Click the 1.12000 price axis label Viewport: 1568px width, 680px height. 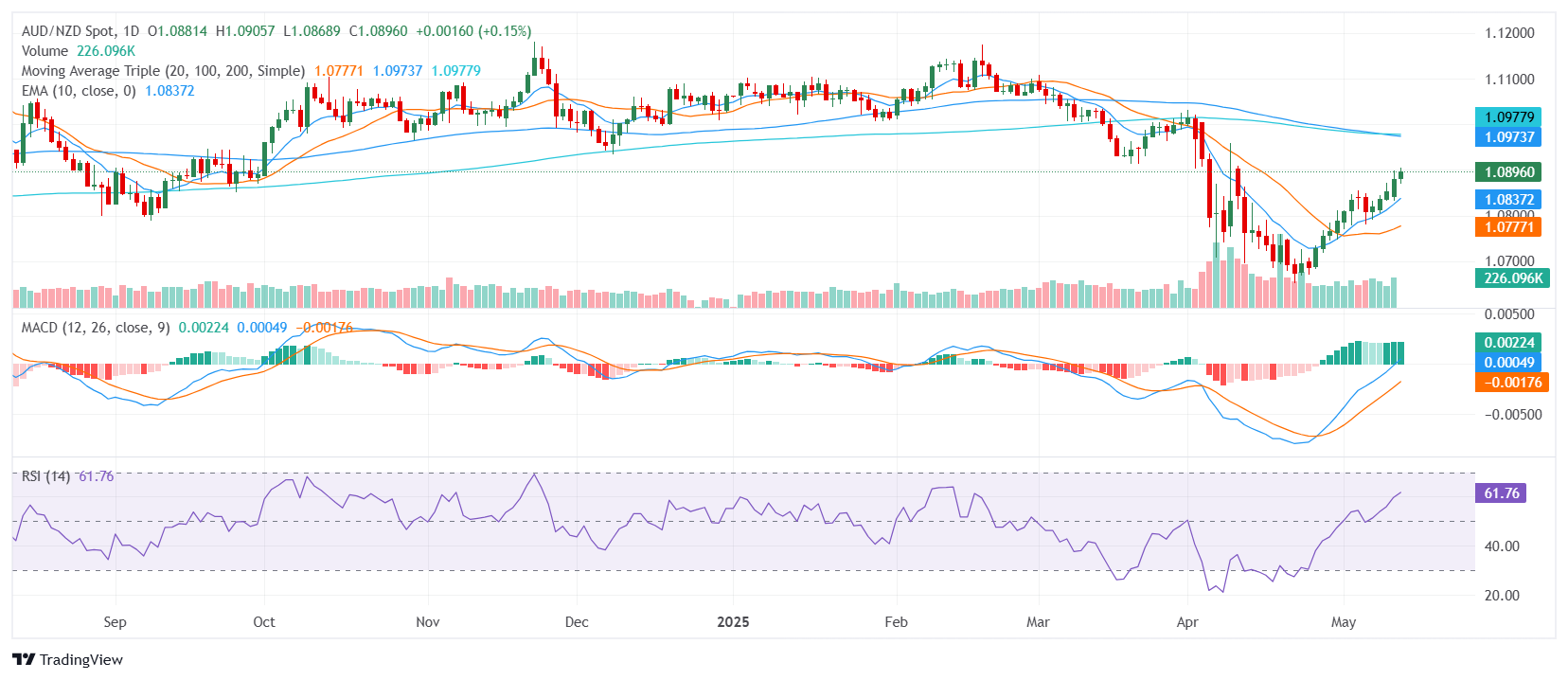tap(1509, 33)
